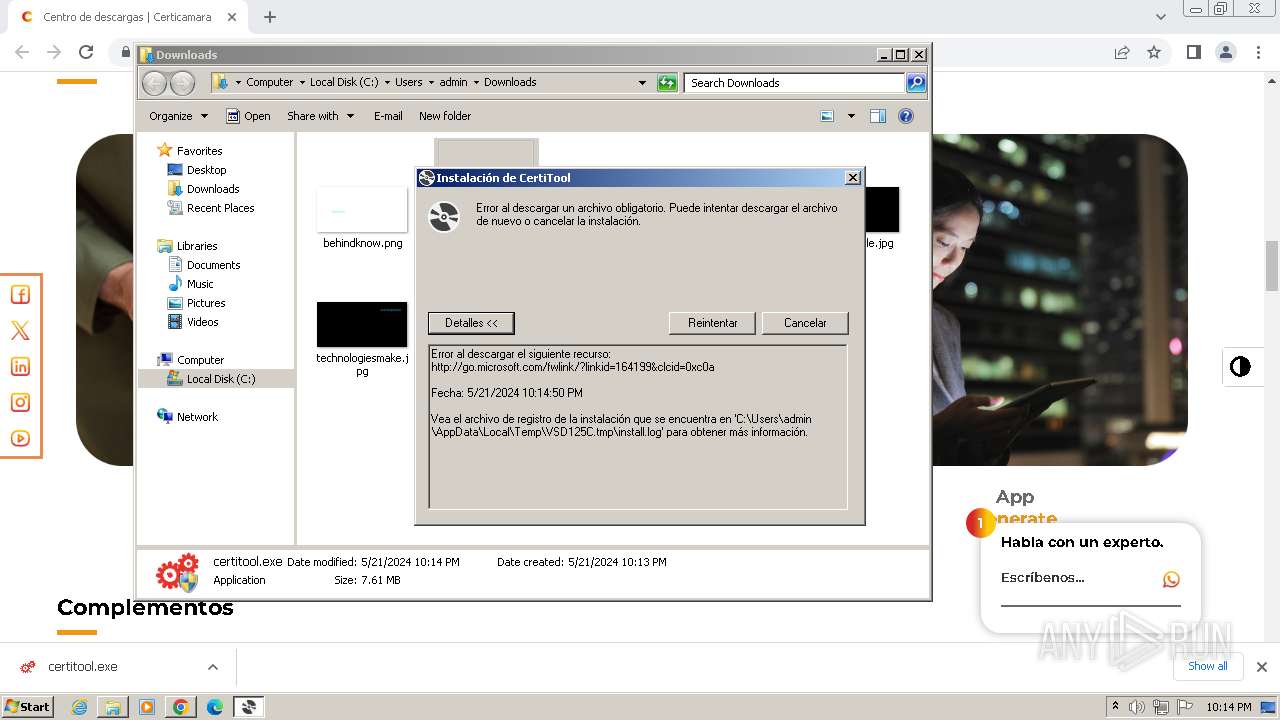Screen dimensions: 1280x720
Task: Open the Chrome tab search dropdown
Action: pos(1161,17)
